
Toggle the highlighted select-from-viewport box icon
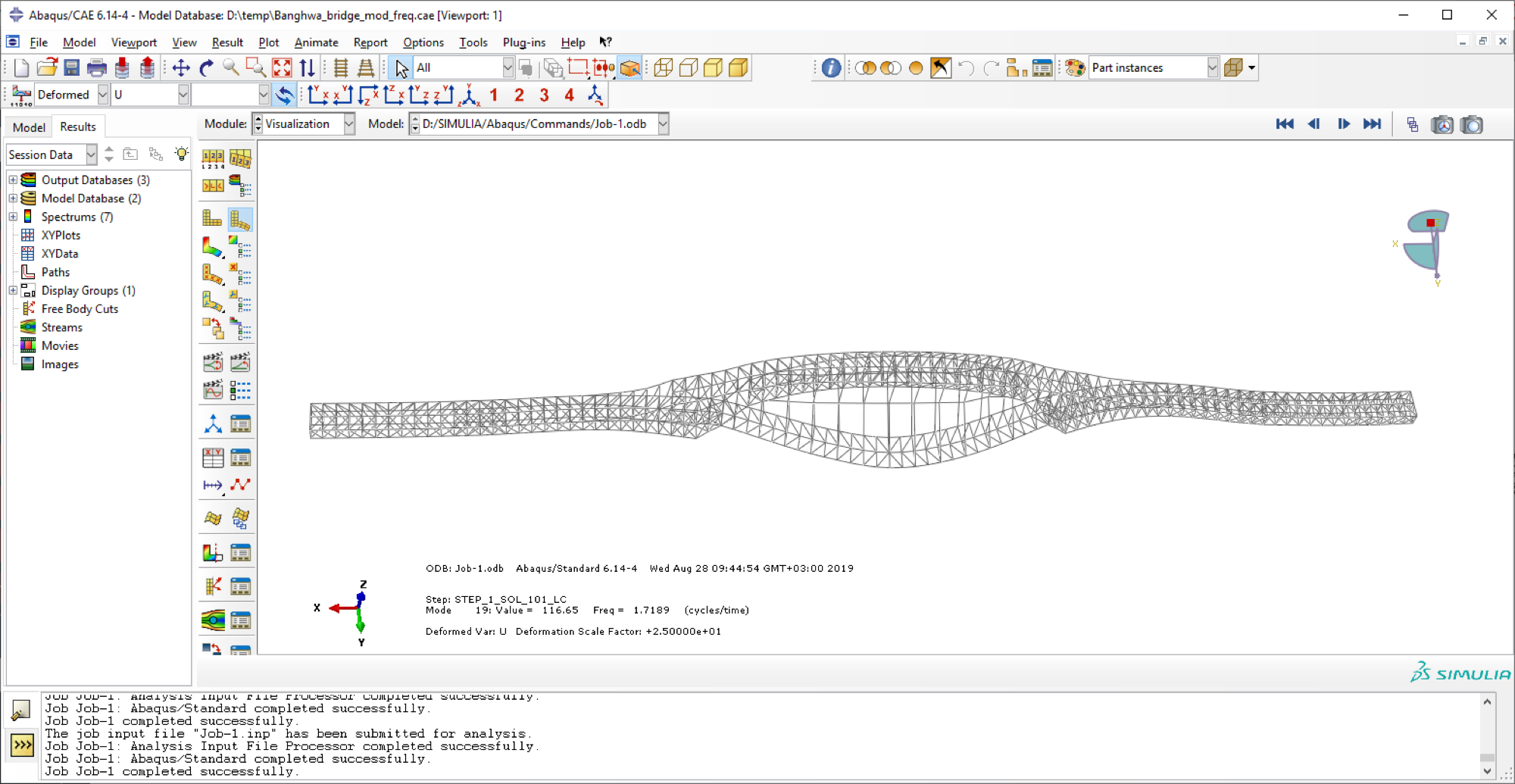coord(630,68)
